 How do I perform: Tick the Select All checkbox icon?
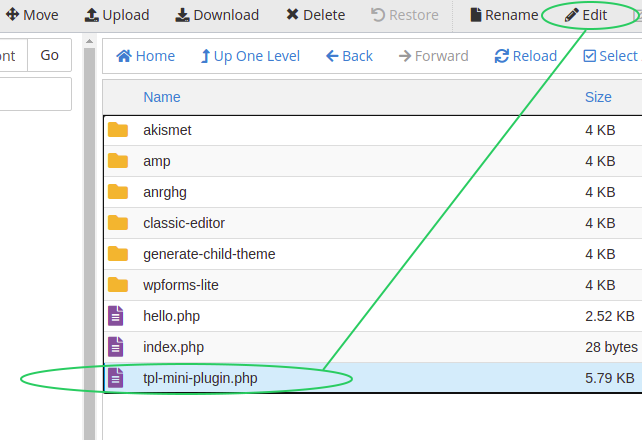tap(590, 56)
